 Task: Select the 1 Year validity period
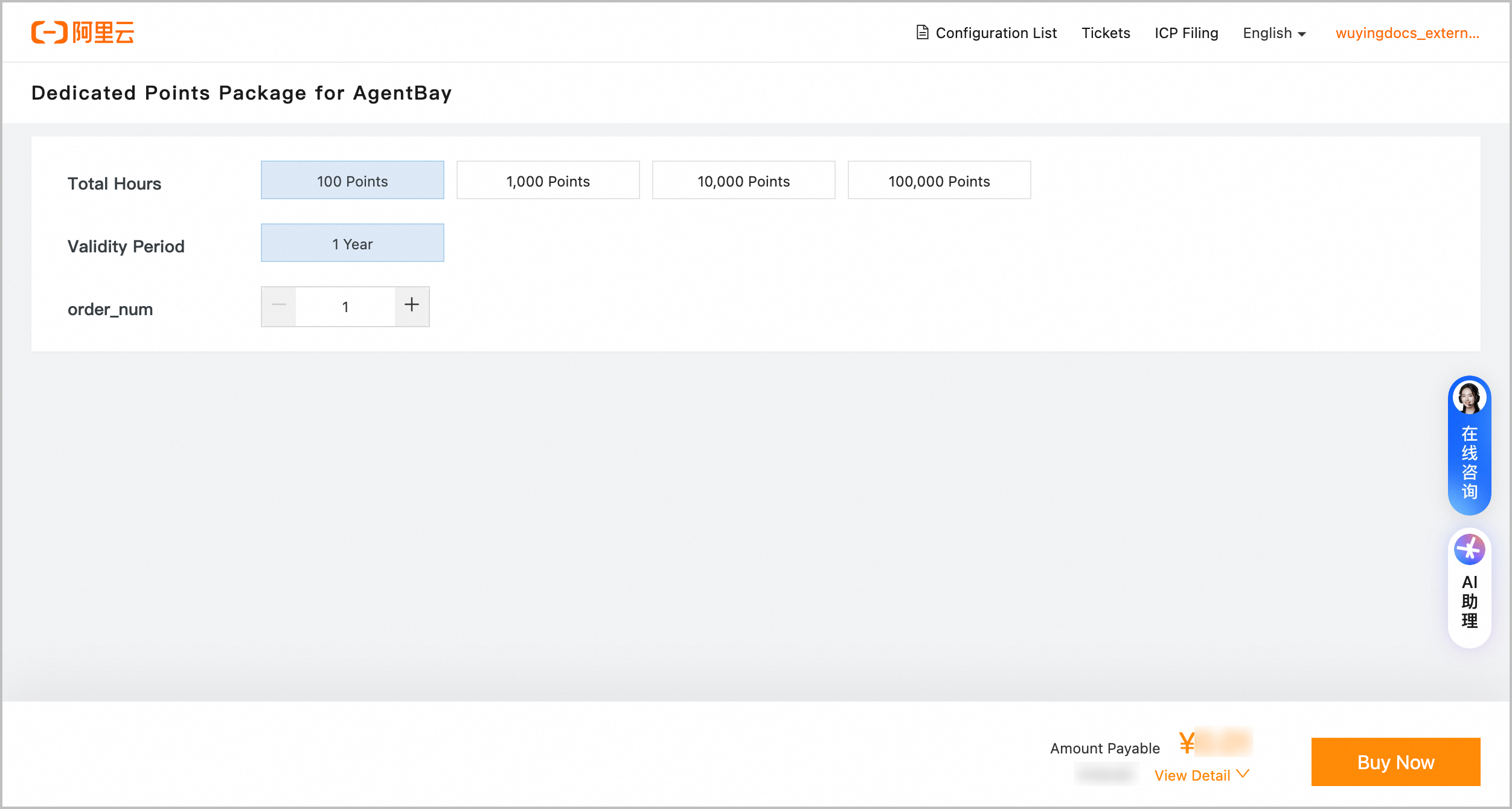352,243
